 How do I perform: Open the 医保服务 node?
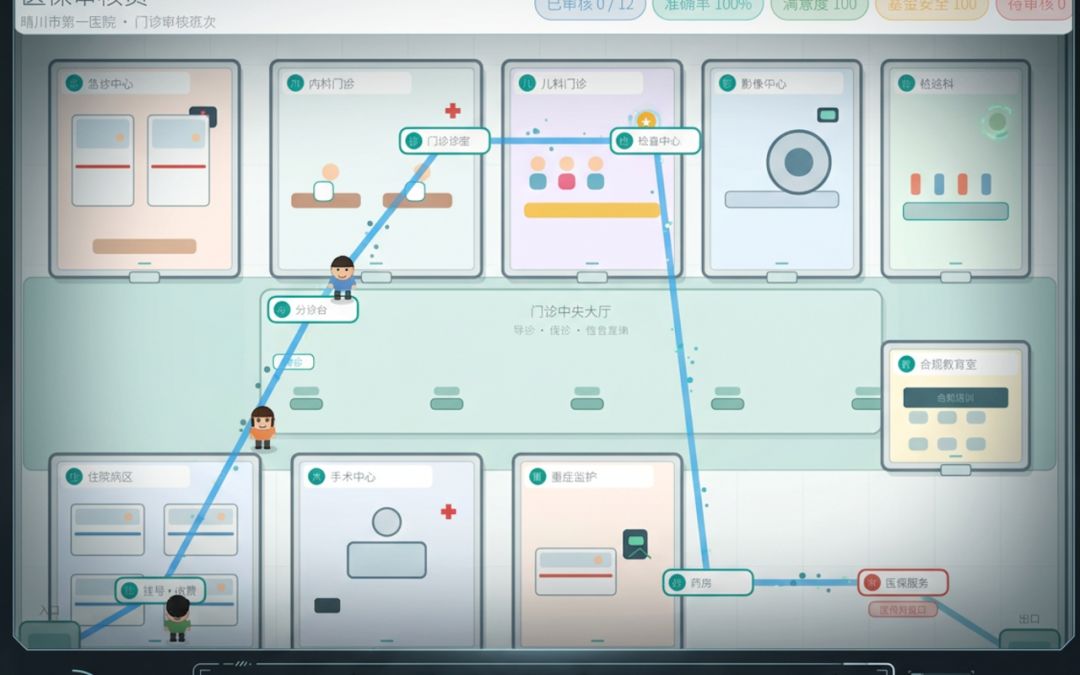point(903,583)
